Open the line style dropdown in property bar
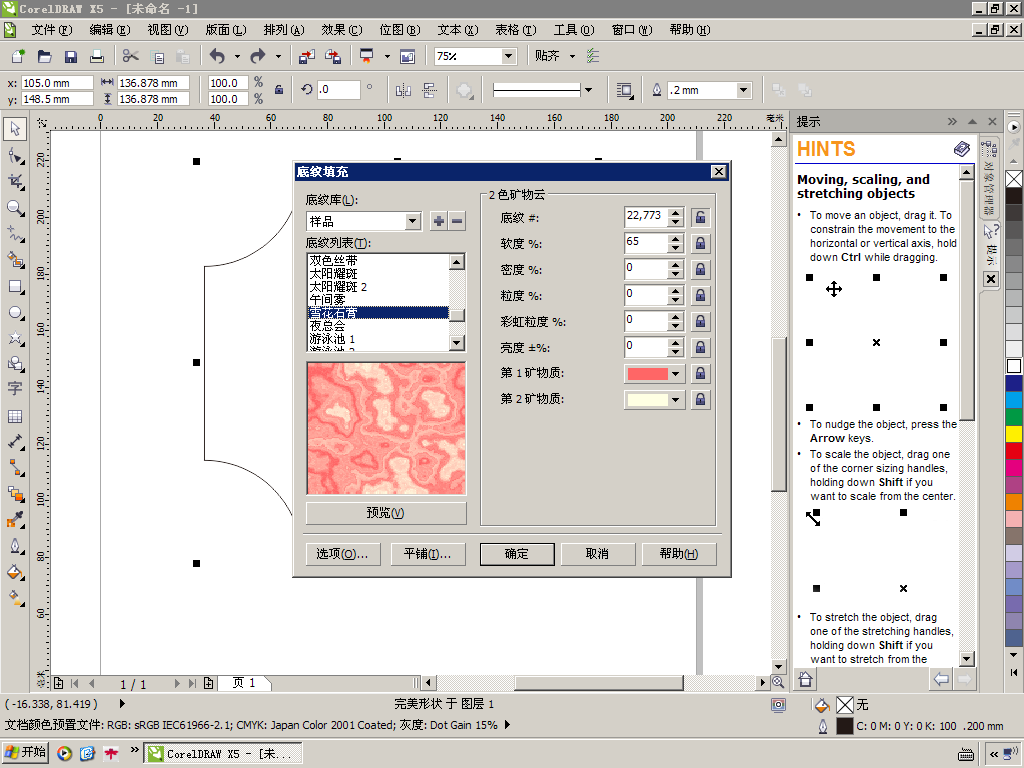Screen dimensions: 1024x768 [588, 90]
